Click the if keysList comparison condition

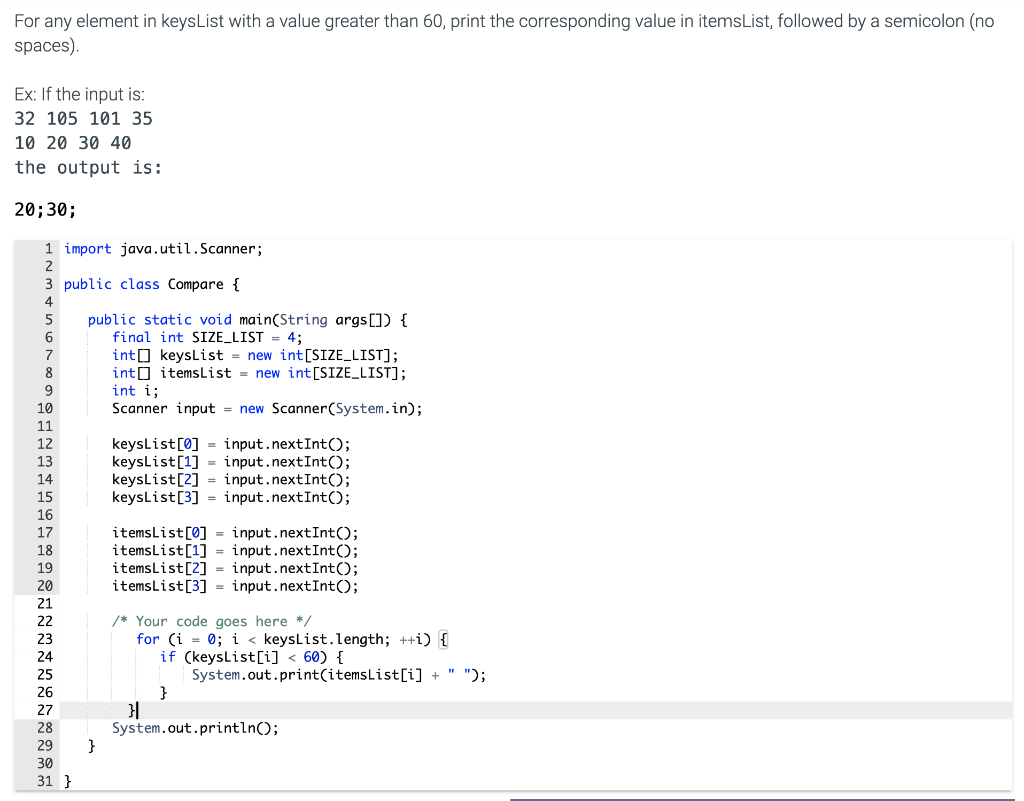(240, 656)
